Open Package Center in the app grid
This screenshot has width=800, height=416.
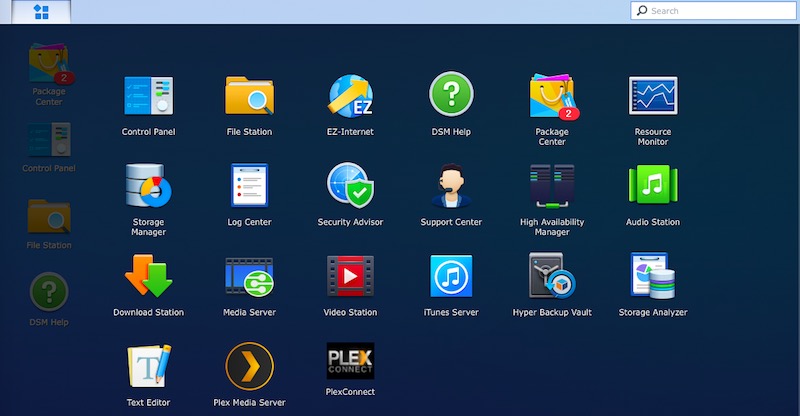(x=552, y=96)
